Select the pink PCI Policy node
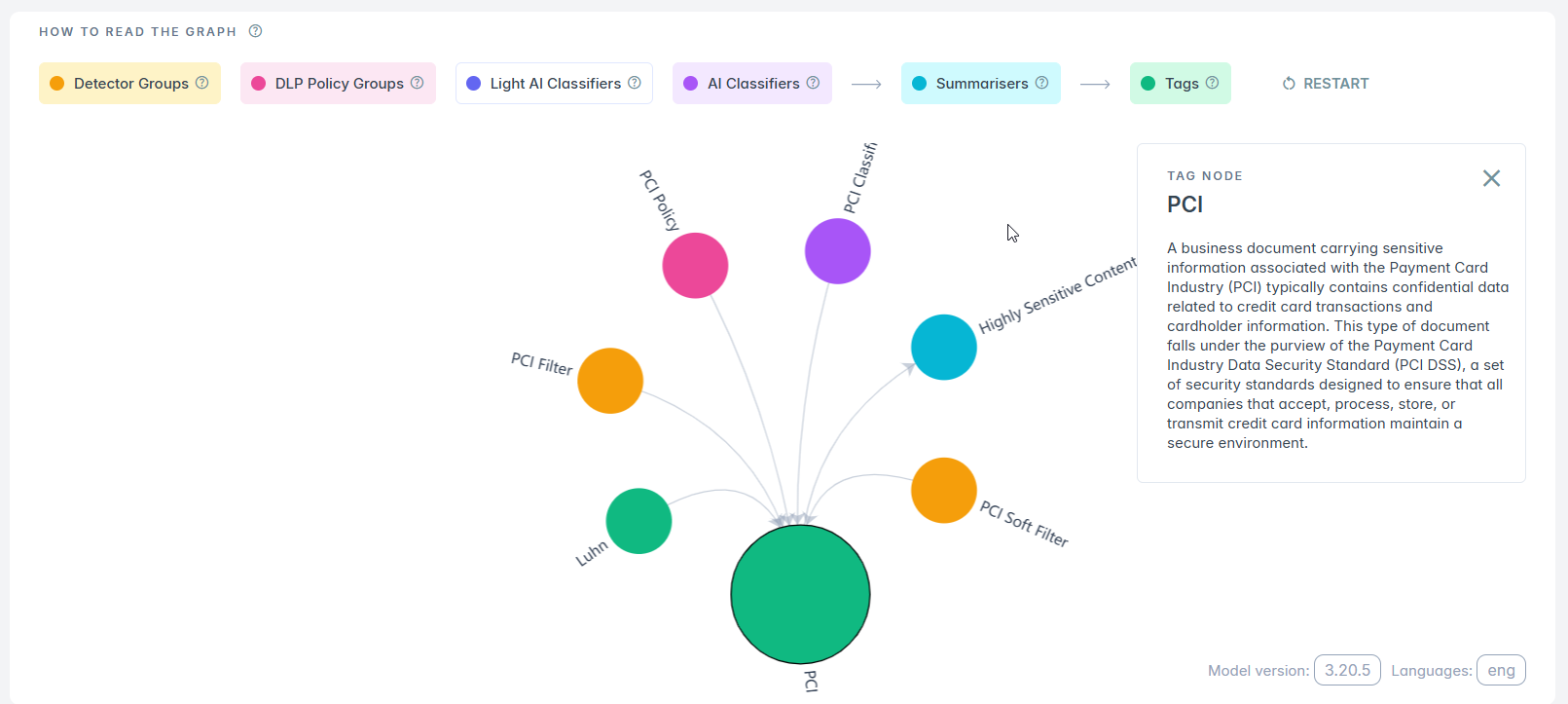 (695, 266)
